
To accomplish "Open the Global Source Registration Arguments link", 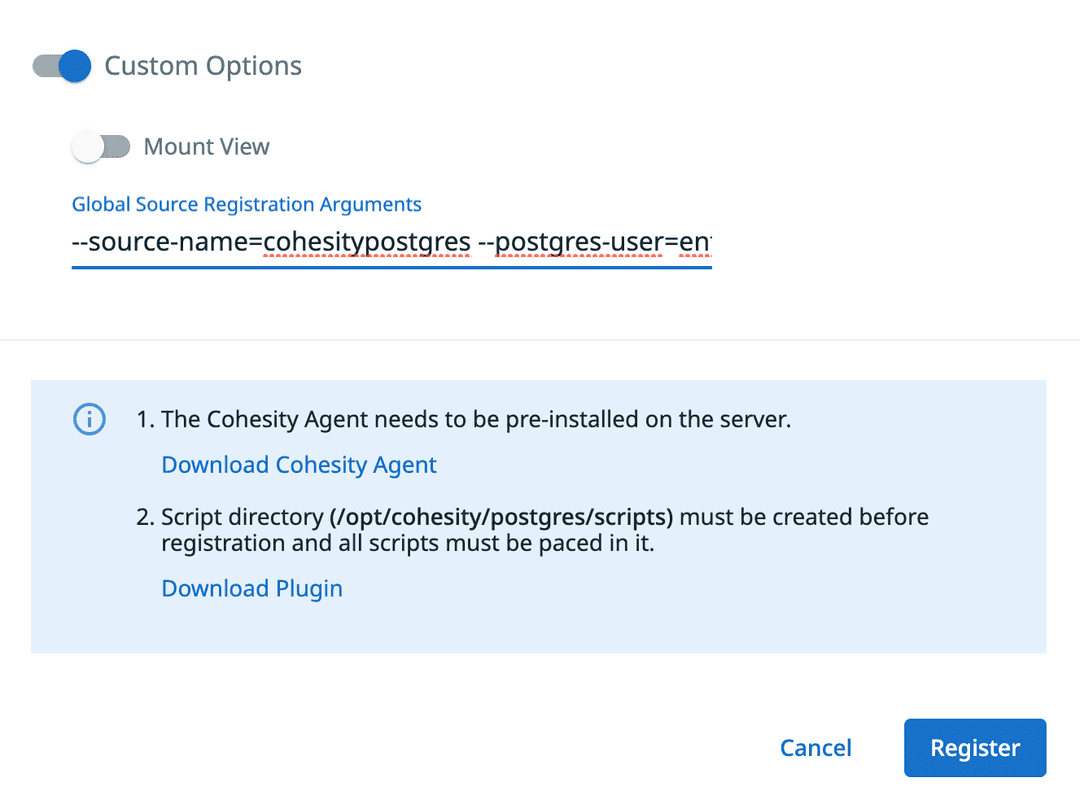I will [x=246, y=204].
